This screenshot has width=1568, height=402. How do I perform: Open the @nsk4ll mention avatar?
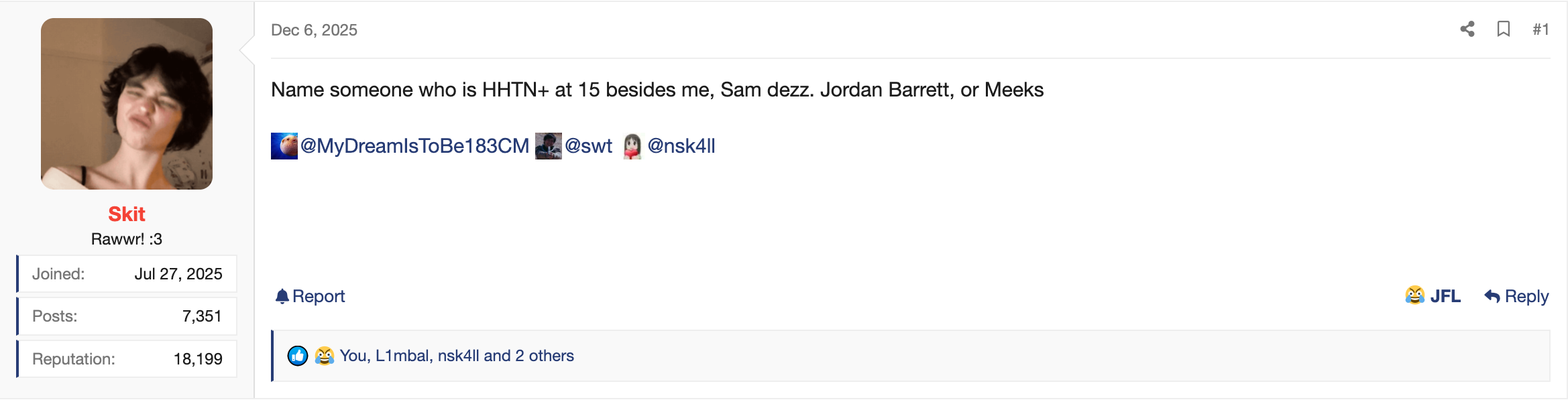(632, 146)
